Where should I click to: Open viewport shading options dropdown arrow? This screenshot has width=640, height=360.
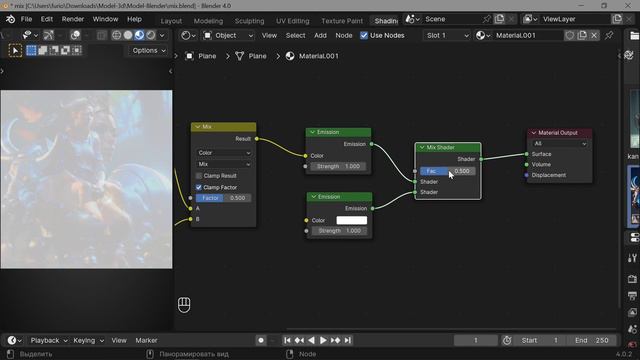click(x=162, y=35)
